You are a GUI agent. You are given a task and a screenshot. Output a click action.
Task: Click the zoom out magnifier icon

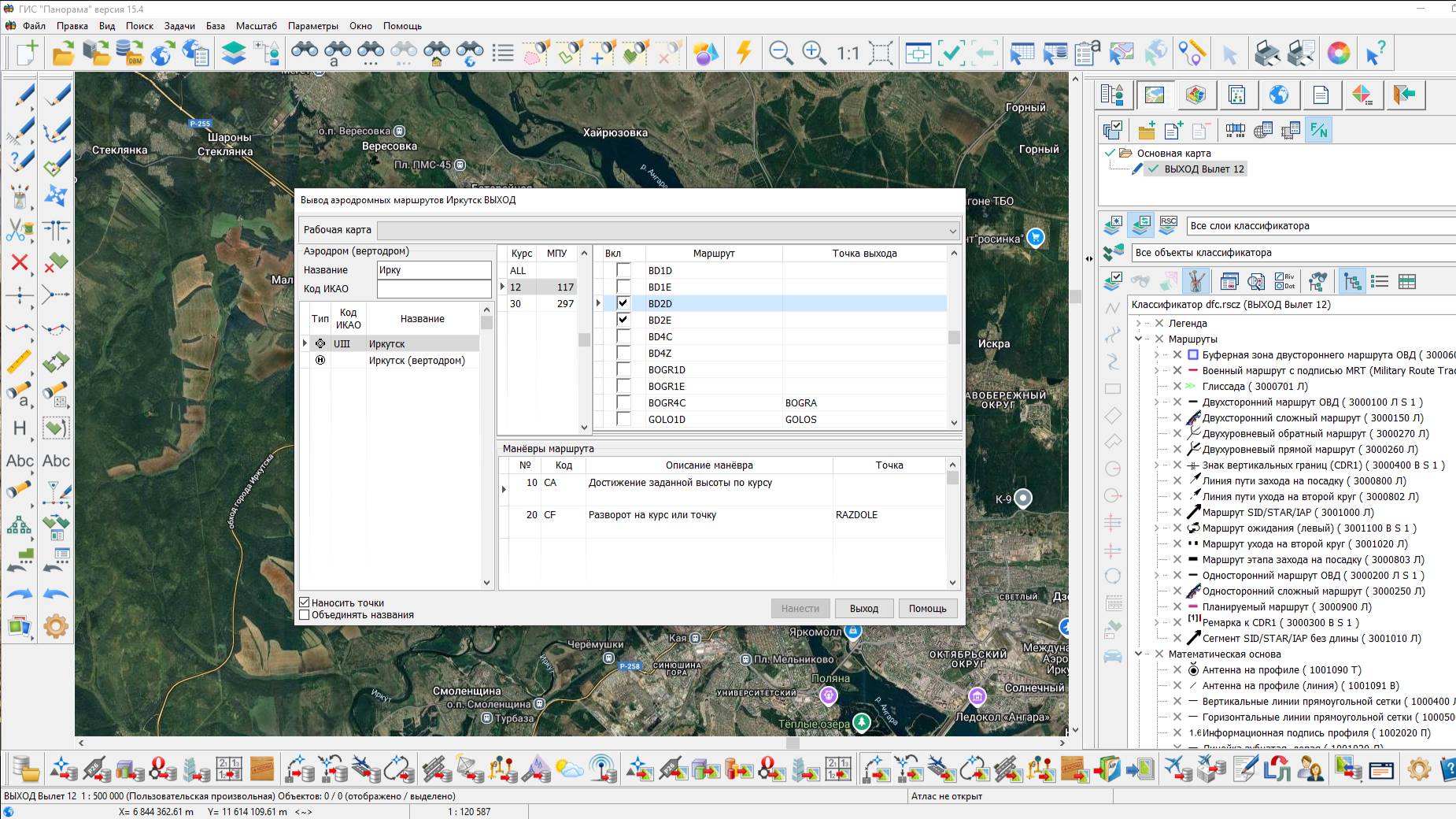point(780,54)
